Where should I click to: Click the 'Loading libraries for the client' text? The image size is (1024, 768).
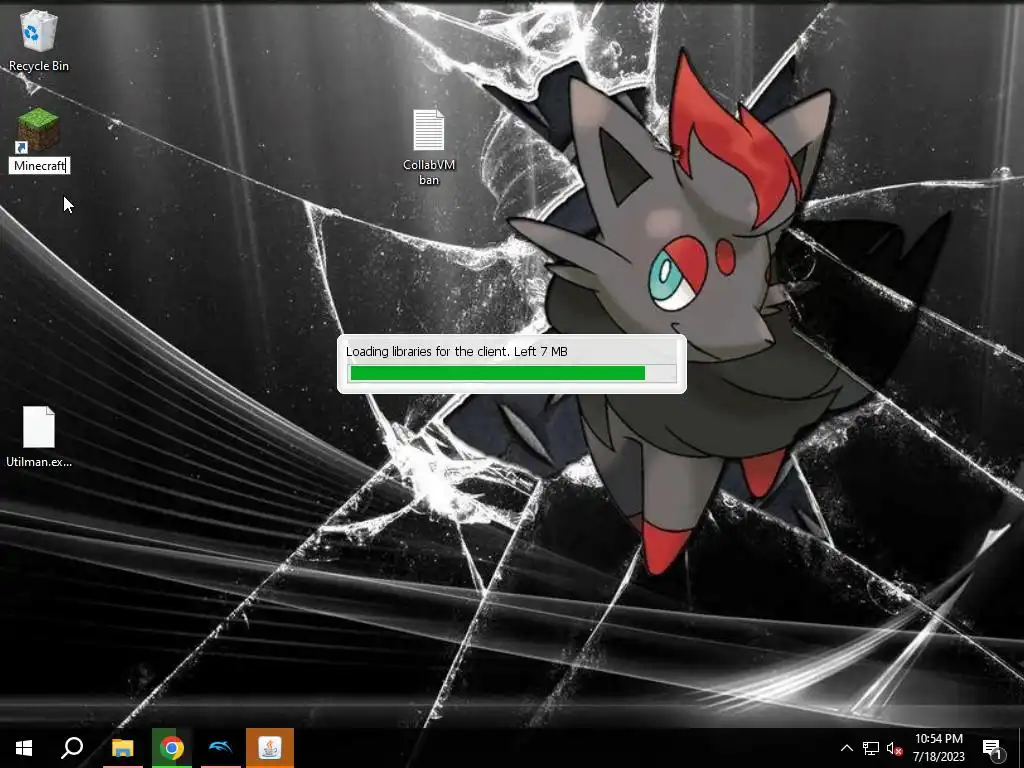pos(427,351)
